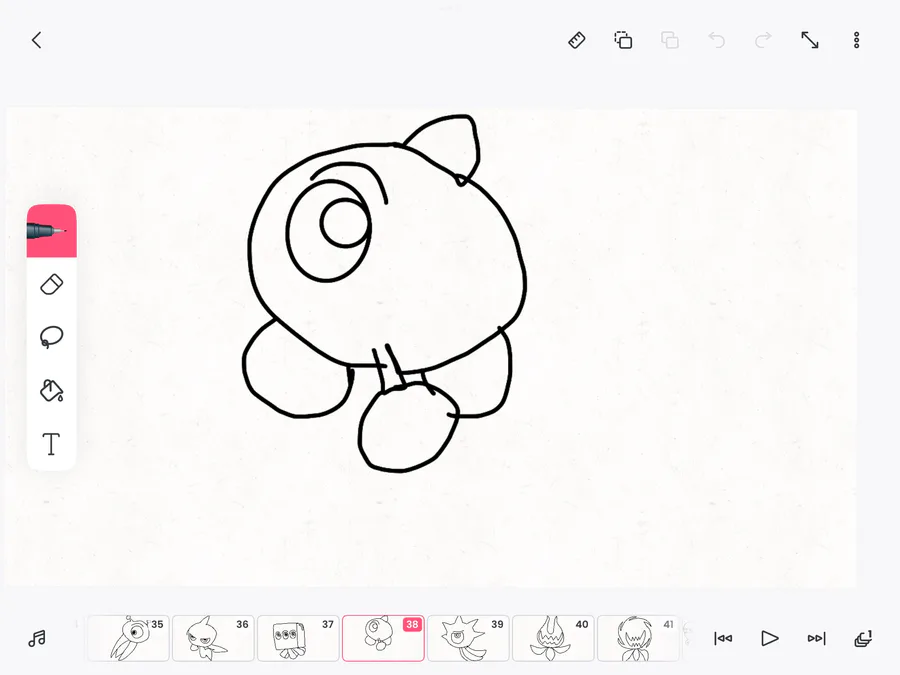900x675 pixels.
Task: Open the three-dot more options menu
Action: point(856,40)
